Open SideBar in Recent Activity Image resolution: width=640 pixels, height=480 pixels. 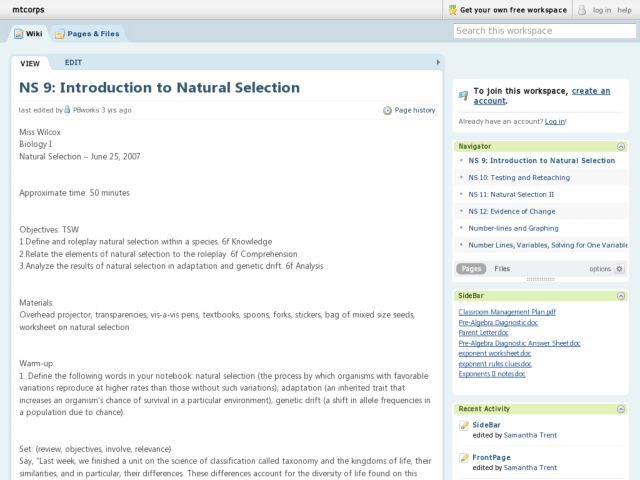486,425
